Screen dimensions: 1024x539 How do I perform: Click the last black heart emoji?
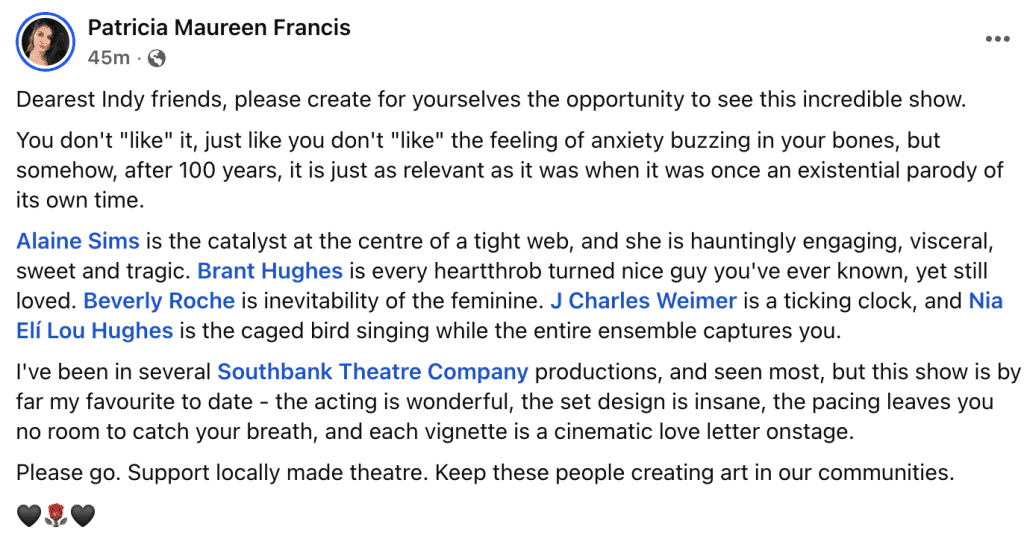(83, 516)
